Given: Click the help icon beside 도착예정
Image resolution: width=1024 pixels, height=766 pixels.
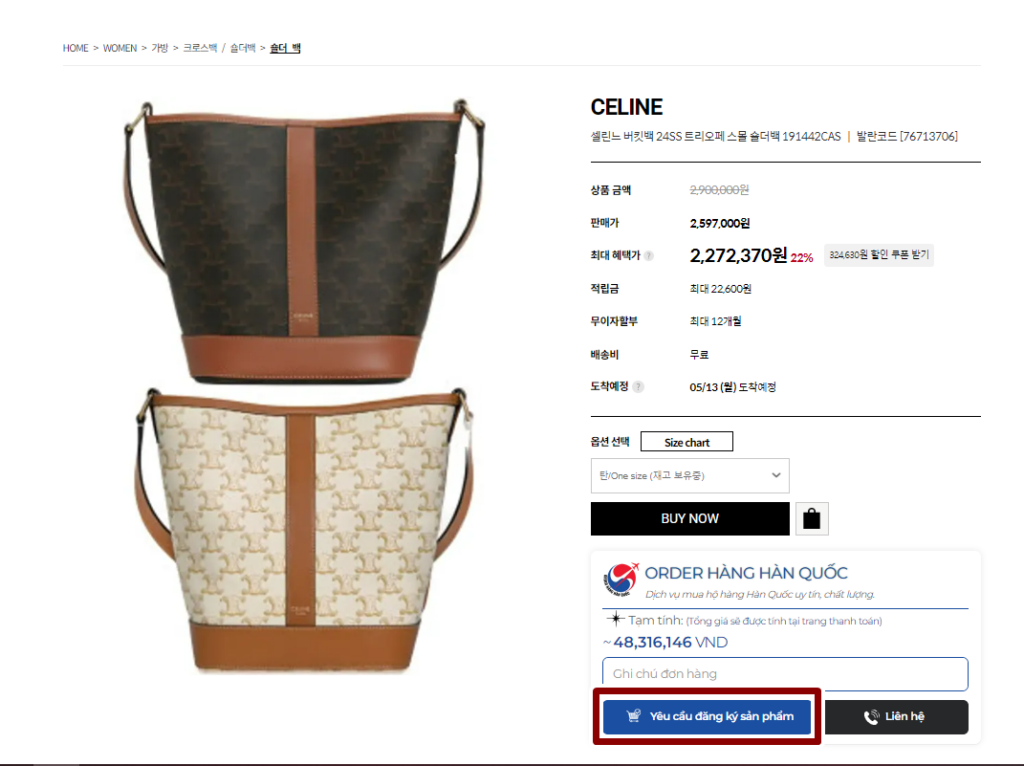Looking at the screenshot, I should click(x=638, y=387).
